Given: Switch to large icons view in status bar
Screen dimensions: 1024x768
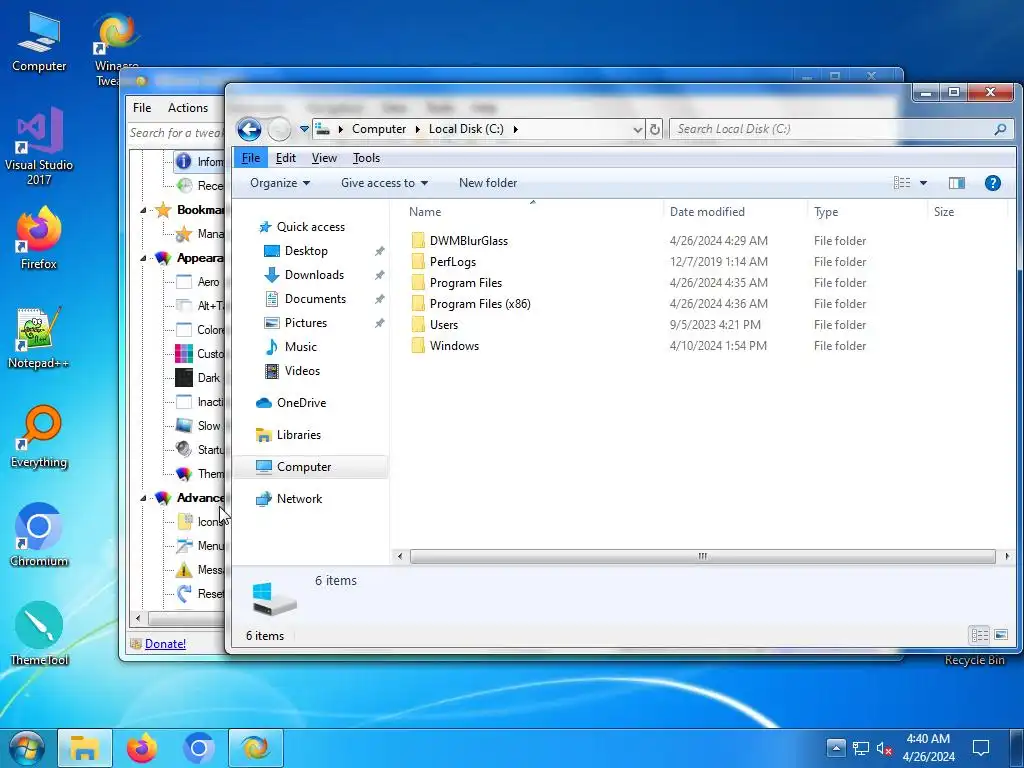Looking at the screenshot, I should (1000, 635).
